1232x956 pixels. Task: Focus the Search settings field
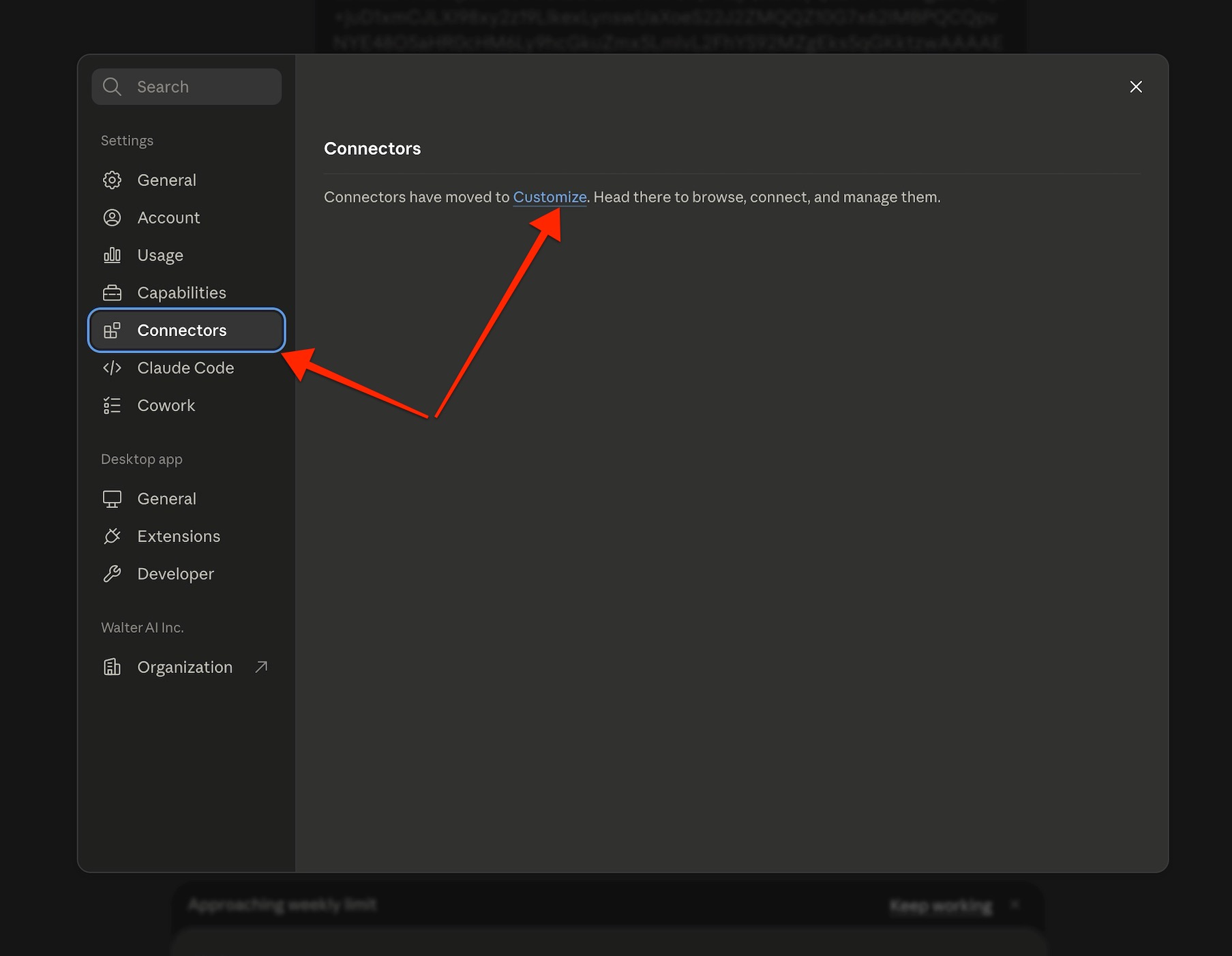point(187,87)
